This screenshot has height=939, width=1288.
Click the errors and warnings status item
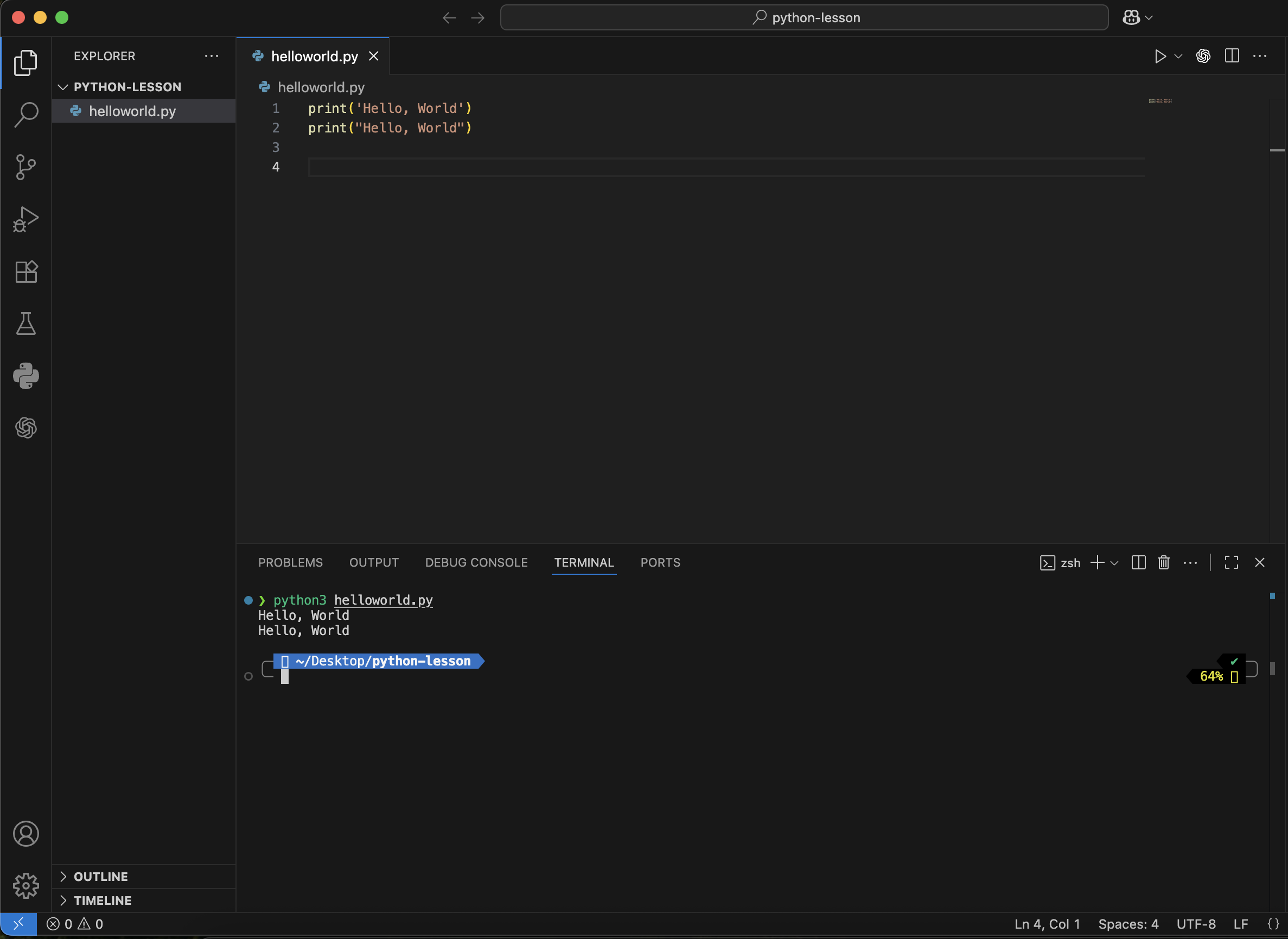pyautogui.click(x=75, y=924)
